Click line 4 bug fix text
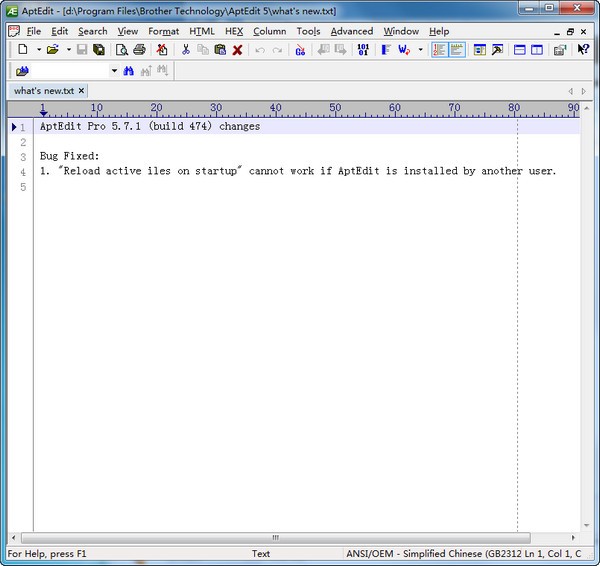Viewport: 600px width, 566px height. 298,171
